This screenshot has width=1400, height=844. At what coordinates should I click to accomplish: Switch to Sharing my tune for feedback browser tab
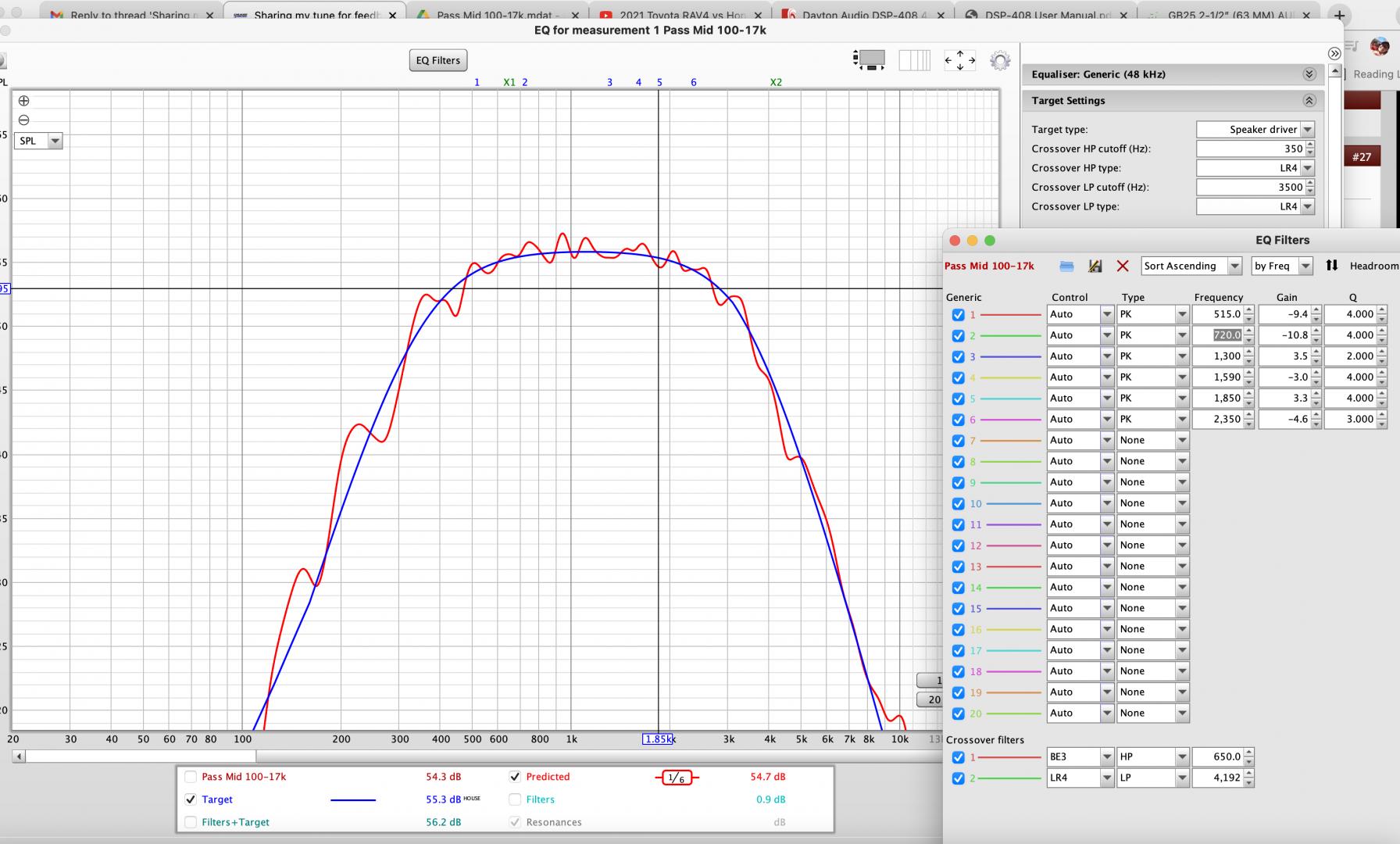tap(314, 15)
